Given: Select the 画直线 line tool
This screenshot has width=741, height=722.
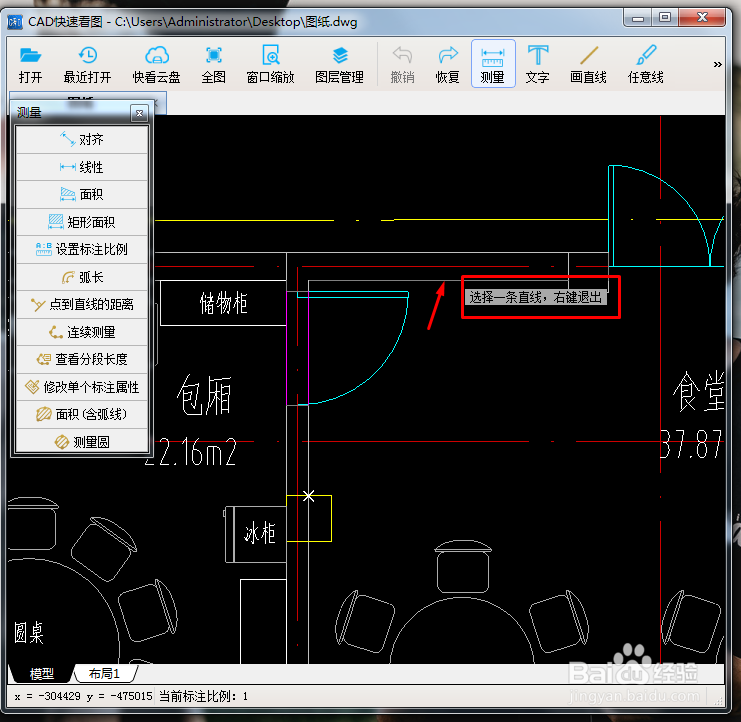Looking at the screenshot, I should [588, 65].
